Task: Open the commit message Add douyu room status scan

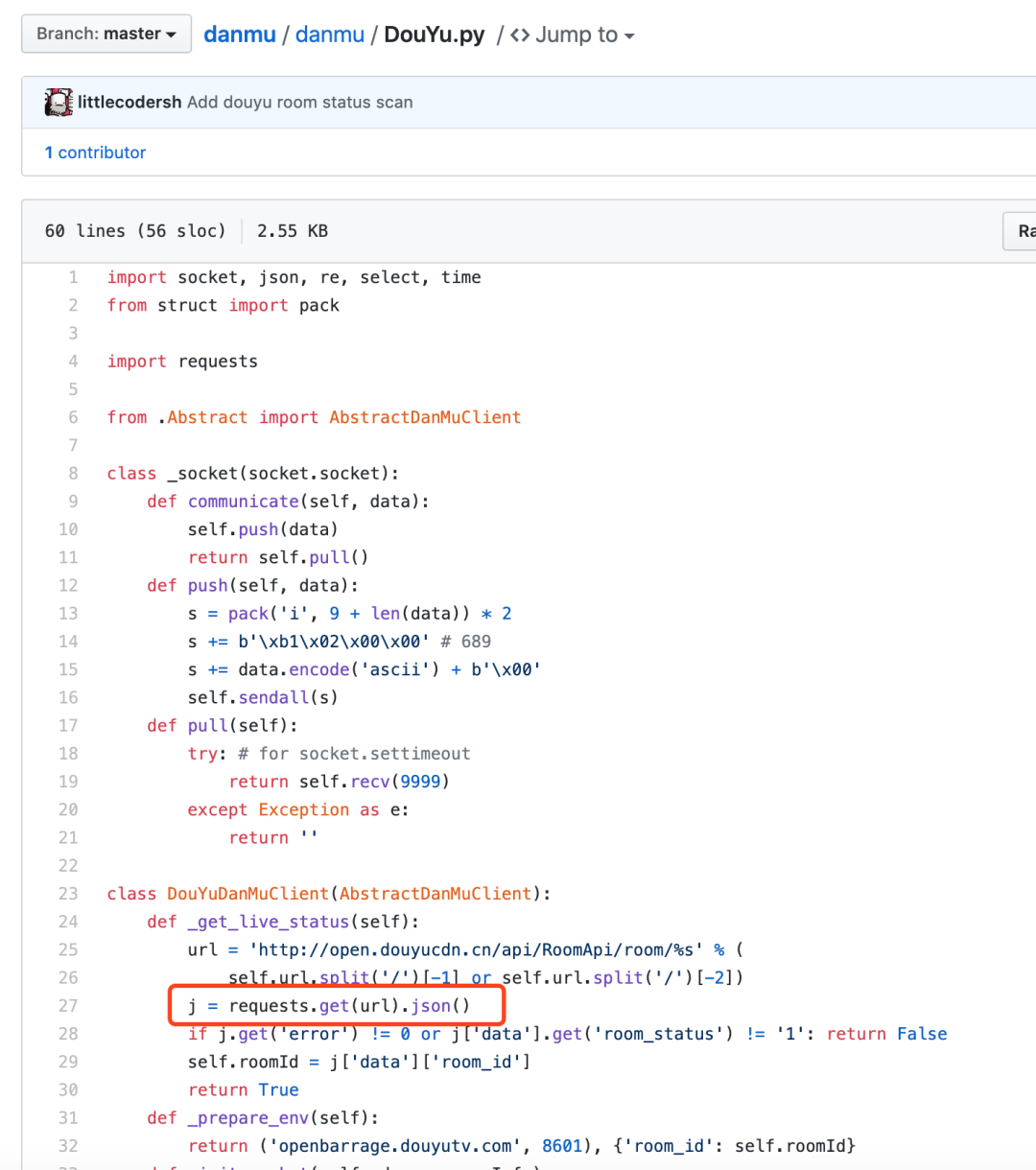Action: (x=300, y=103)
